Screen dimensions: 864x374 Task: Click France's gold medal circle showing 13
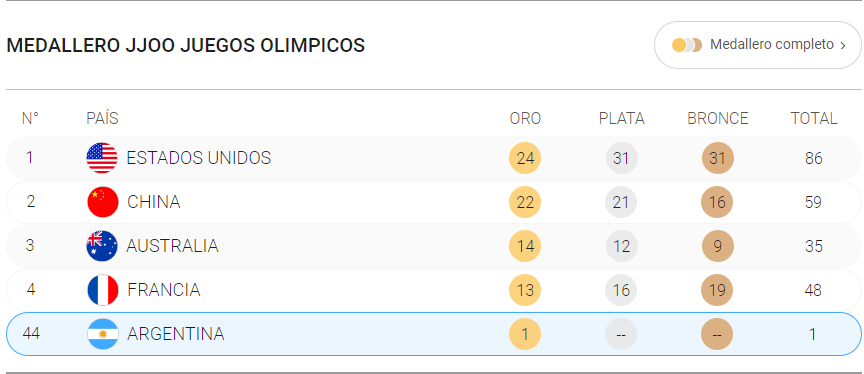coord(525,290)
